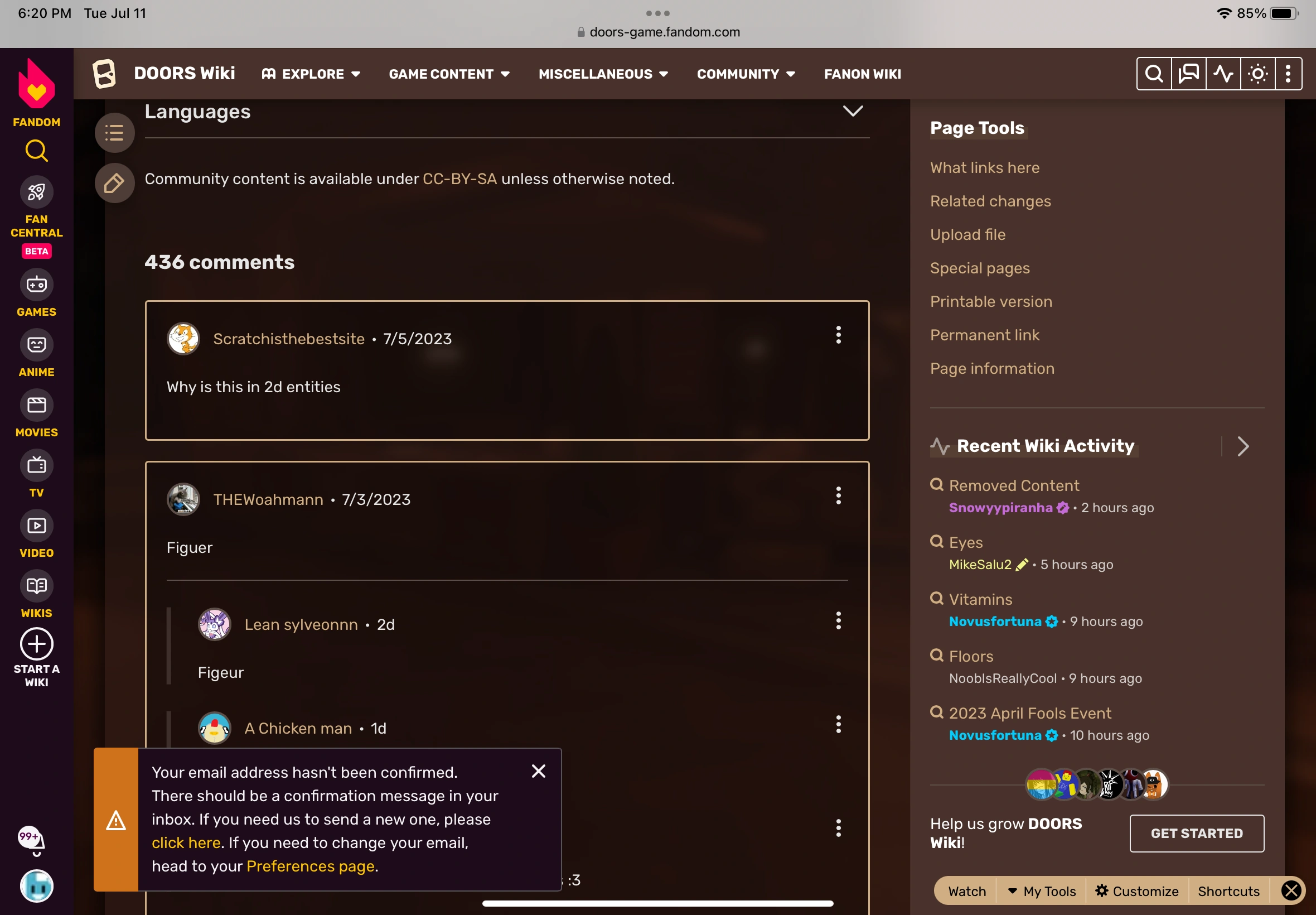Open the table of contents icon
The width and height of the screenshot is (1316, 915).
114,133
